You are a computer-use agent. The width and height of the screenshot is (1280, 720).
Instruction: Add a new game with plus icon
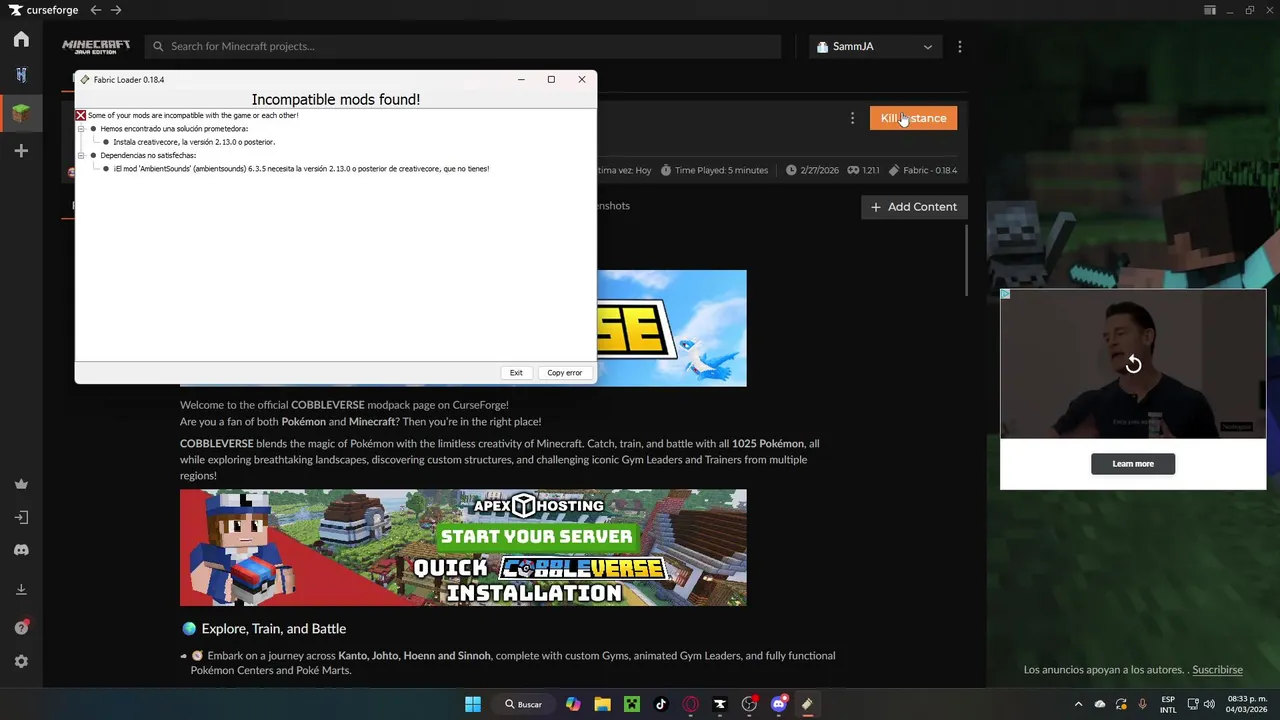(x=21, y=151)
